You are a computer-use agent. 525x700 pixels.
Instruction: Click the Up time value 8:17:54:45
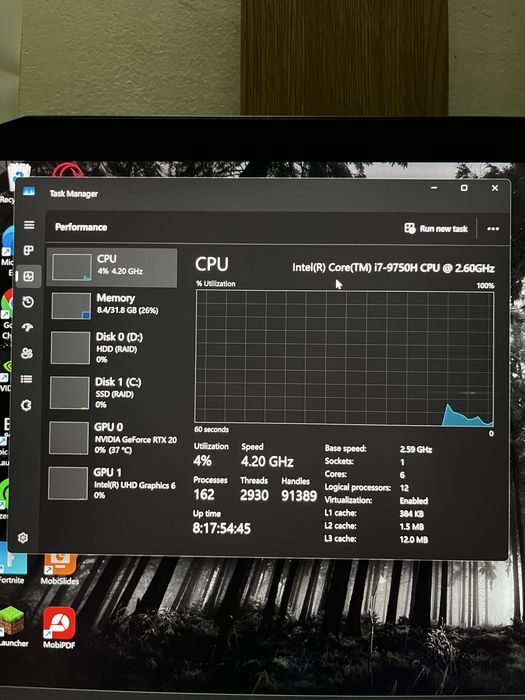tap(221, 529)
